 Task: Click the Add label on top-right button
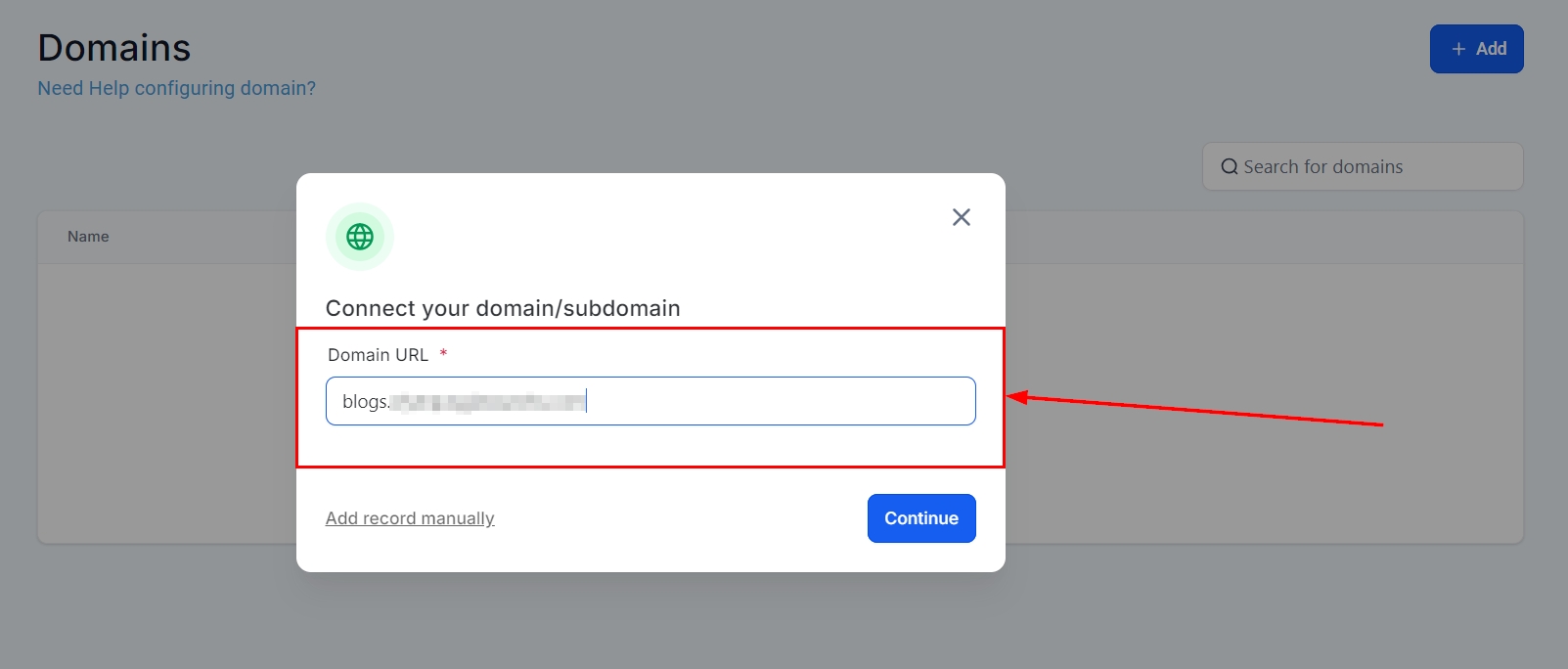(x=1491, y=49)
